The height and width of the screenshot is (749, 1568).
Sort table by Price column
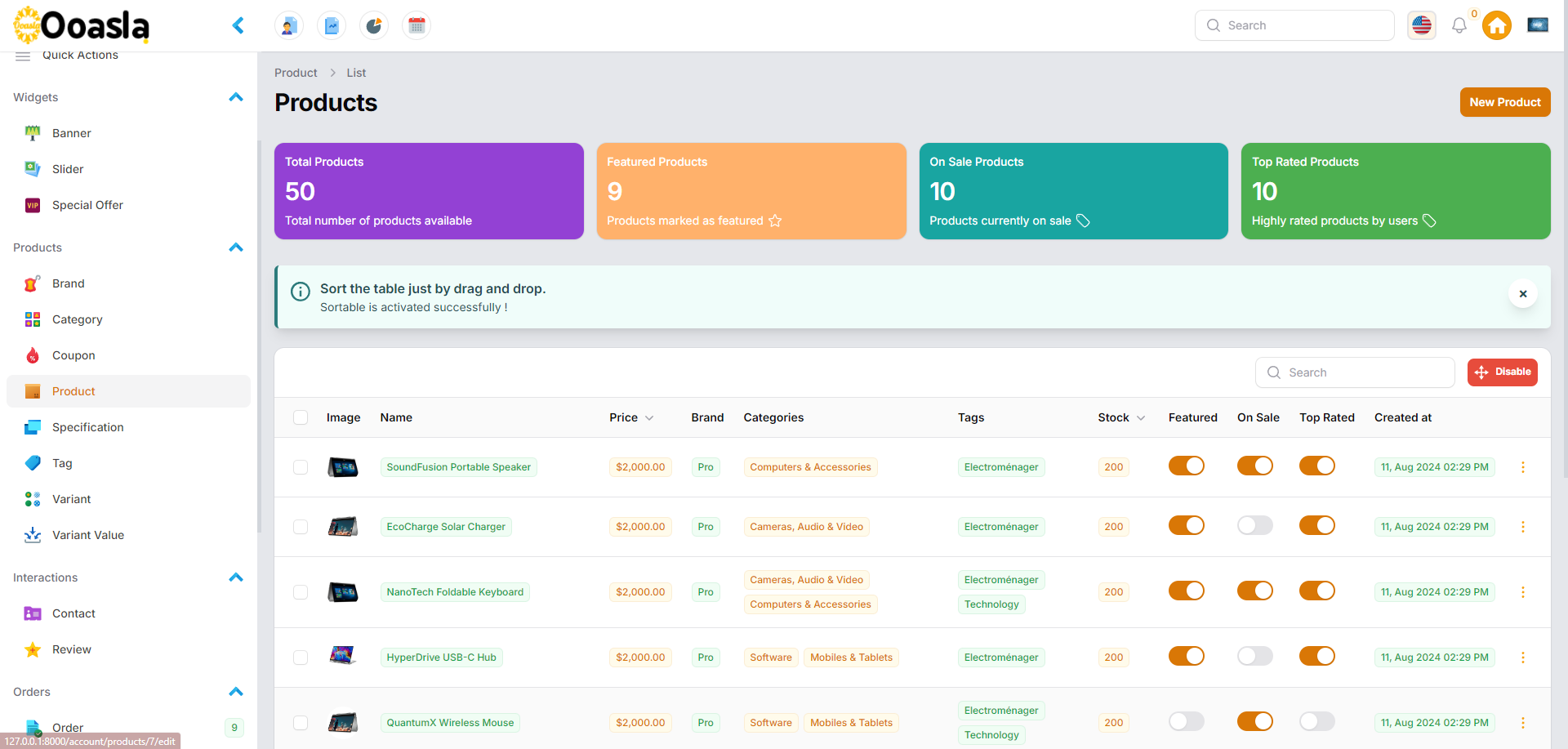pyautogui.click(x=631, y=417)
